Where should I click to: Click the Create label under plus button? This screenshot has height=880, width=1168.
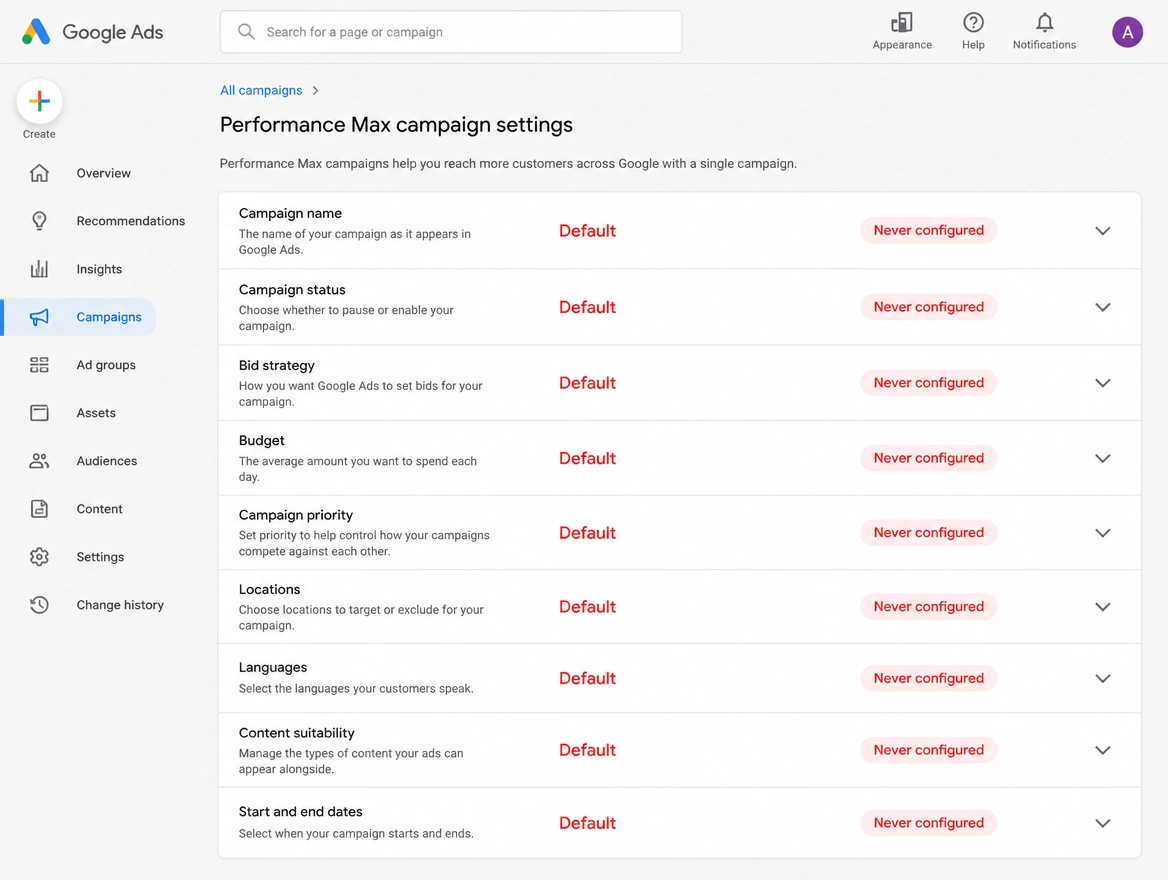pyautogui.click(x=39, y=134)
